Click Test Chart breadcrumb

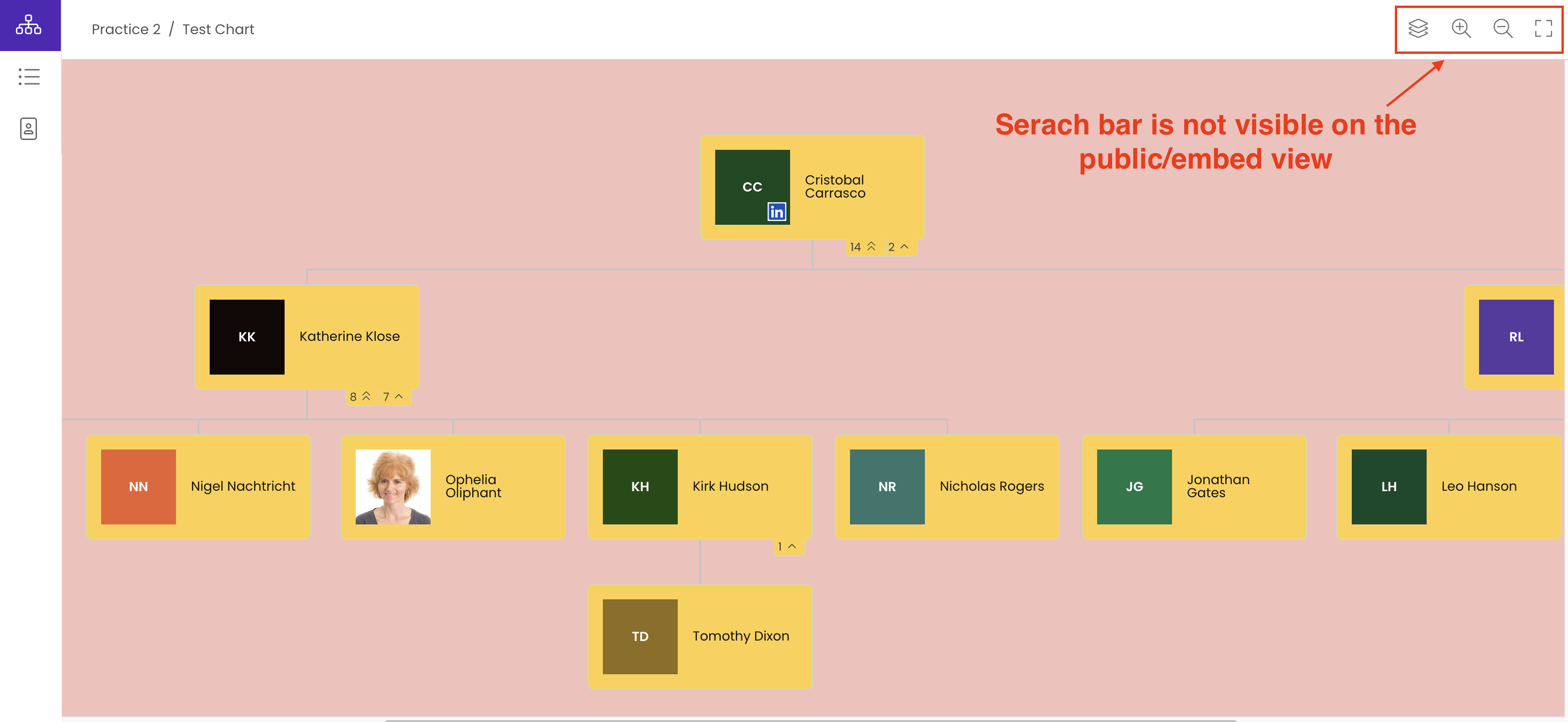(x=218, y=29)
